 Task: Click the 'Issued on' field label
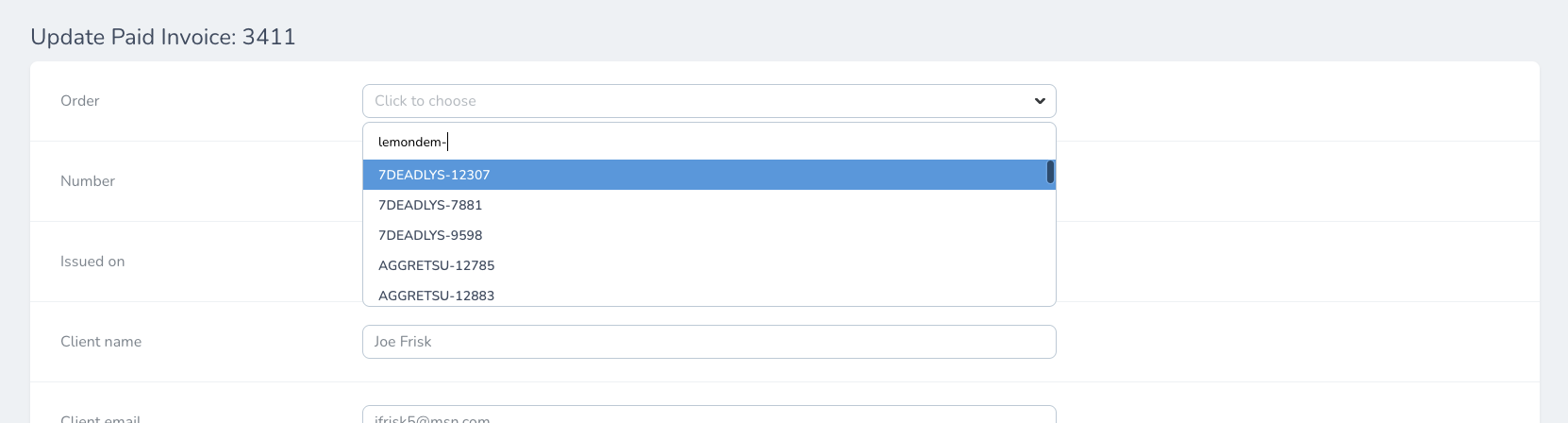(x=92, y=262)
